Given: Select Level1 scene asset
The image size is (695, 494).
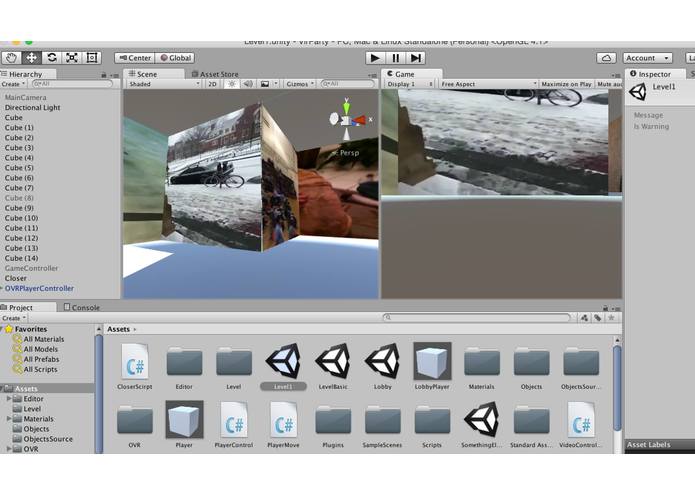Looking at the screenshot, I should (283, 366).
